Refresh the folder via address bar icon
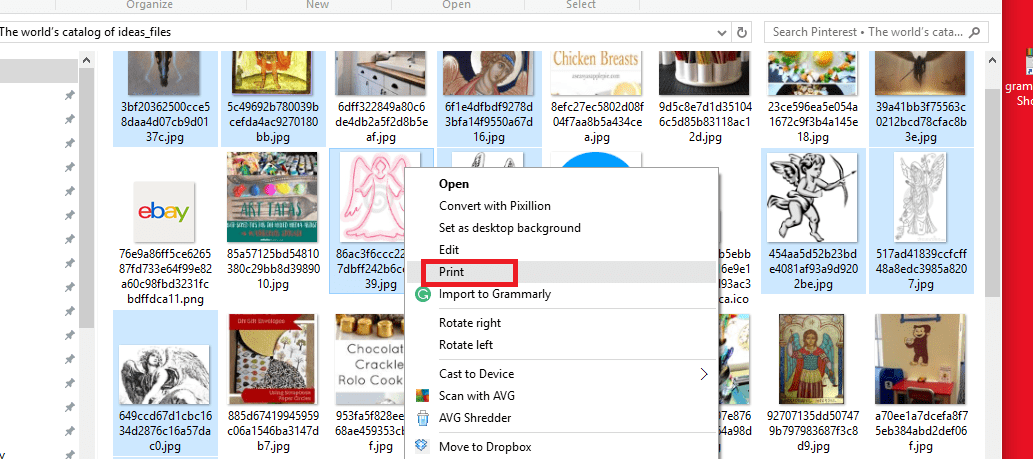This screenshot has height=459, width=1033. [x=742, y=32]
